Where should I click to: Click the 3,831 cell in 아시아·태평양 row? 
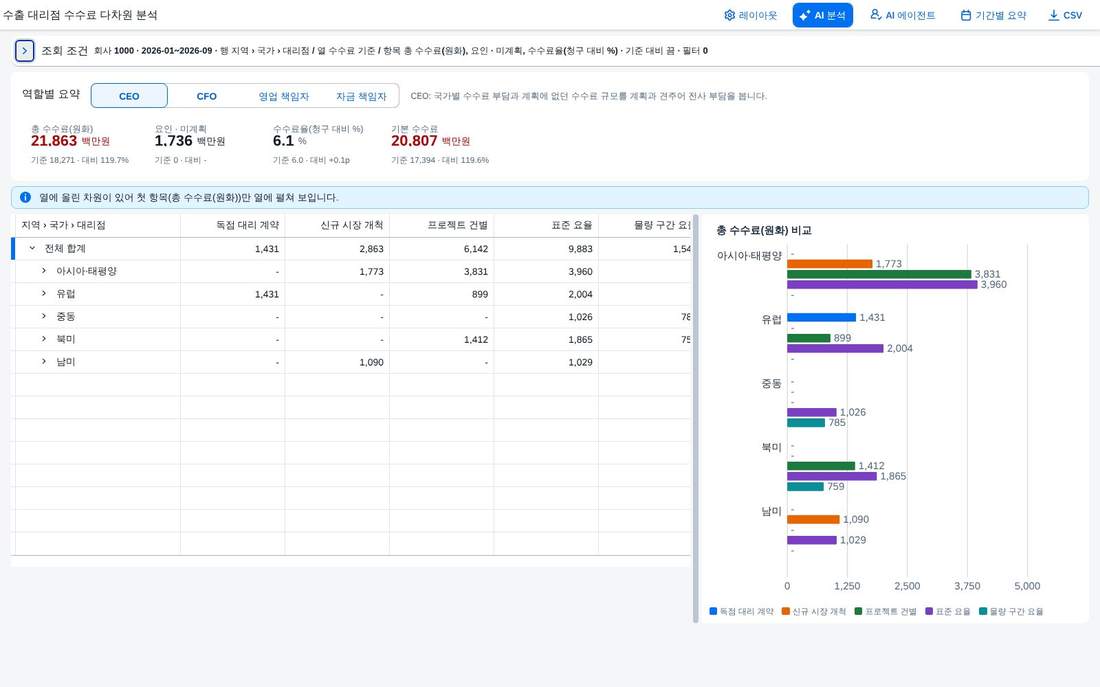[442, 272]
